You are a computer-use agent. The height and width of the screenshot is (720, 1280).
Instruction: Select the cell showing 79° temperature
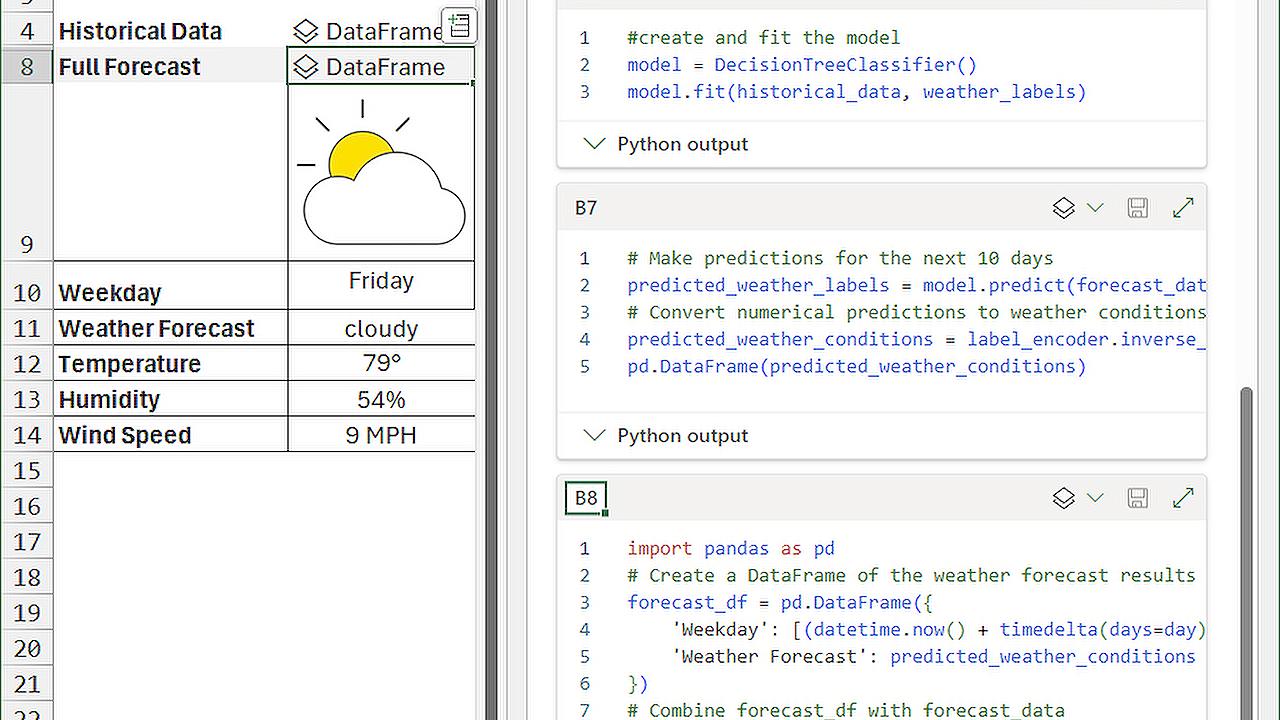380,363
